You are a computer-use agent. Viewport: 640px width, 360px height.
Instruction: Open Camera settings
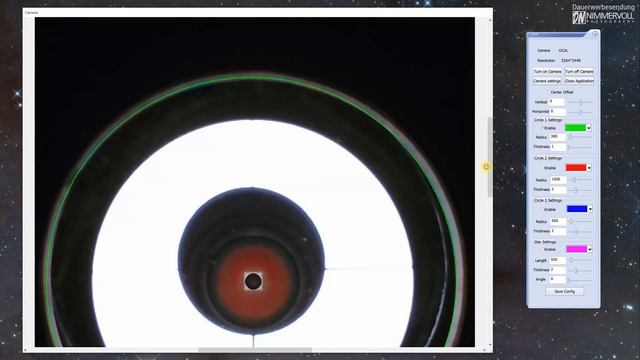pos(547,81)
